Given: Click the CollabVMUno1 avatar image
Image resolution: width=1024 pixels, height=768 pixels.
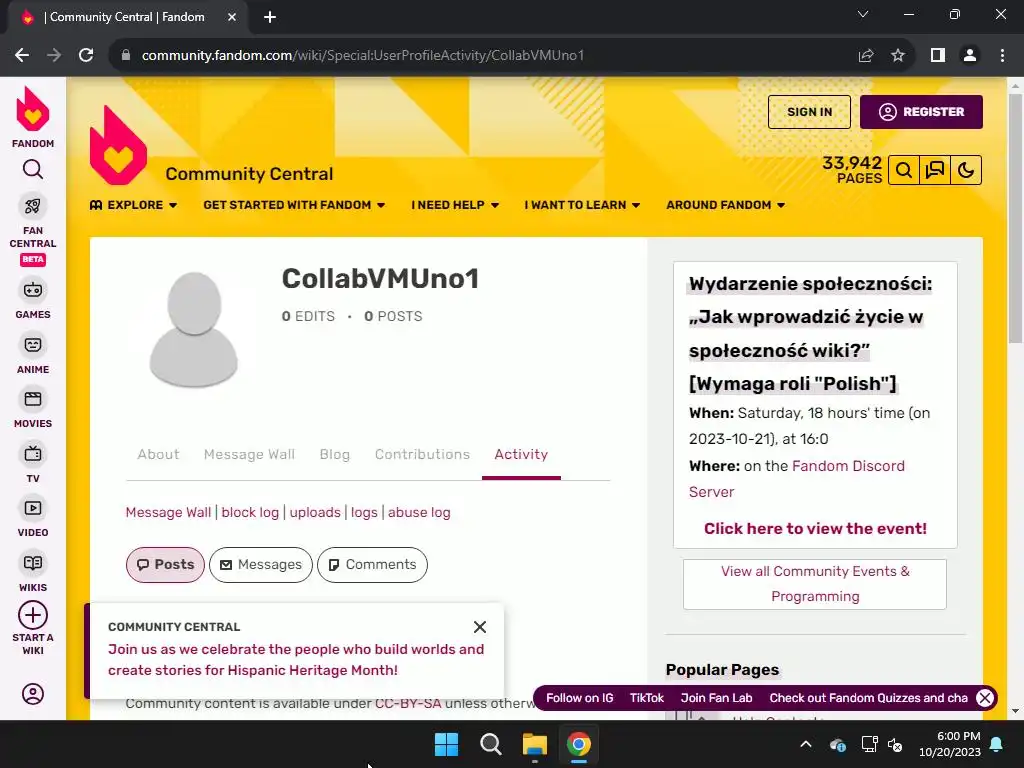Looking at the screenshot, I should 193,330.
